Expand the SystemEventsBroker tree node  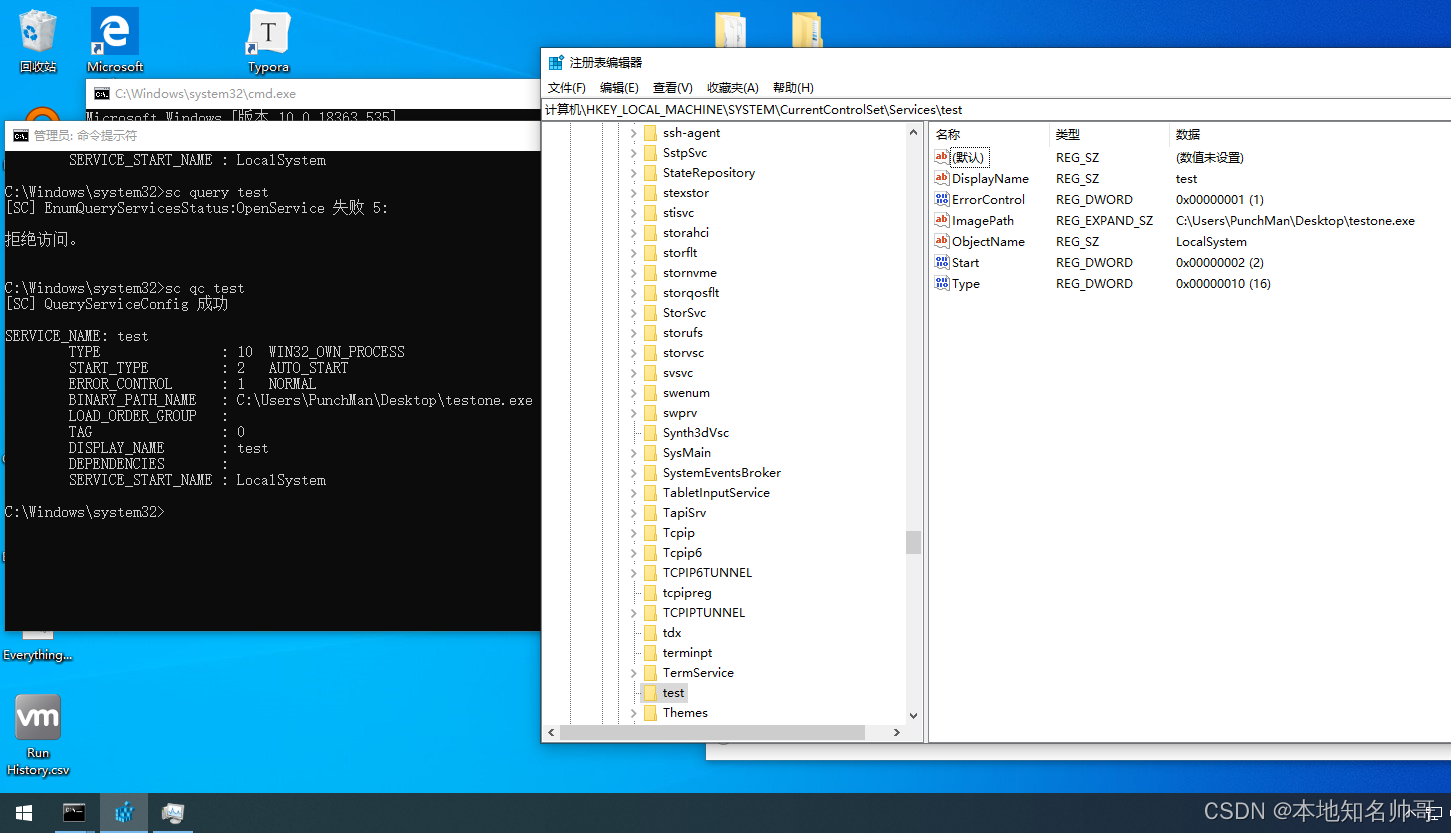(633, 473)
